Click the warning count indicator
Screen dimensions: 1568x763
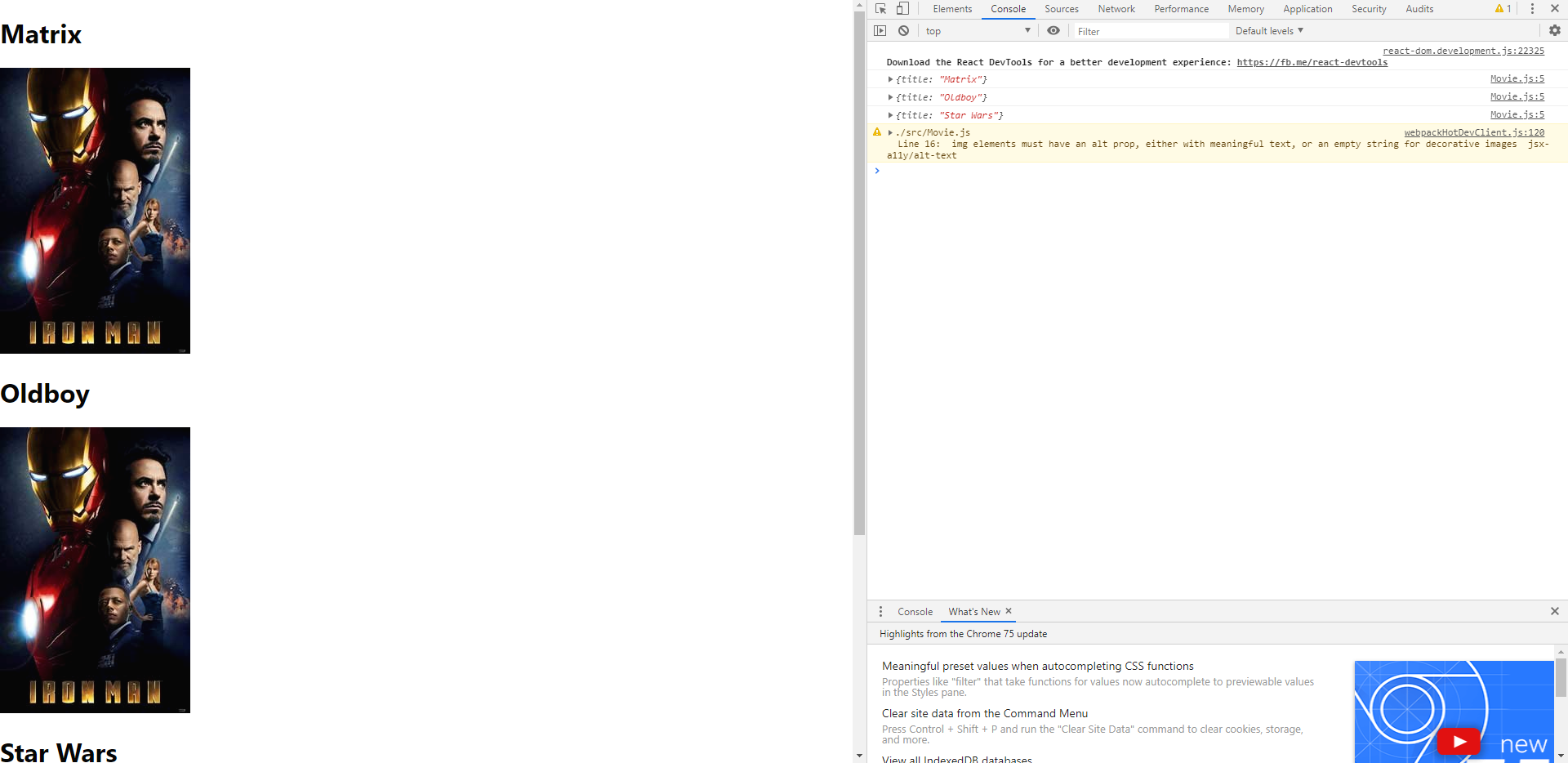pos(1503,9)
